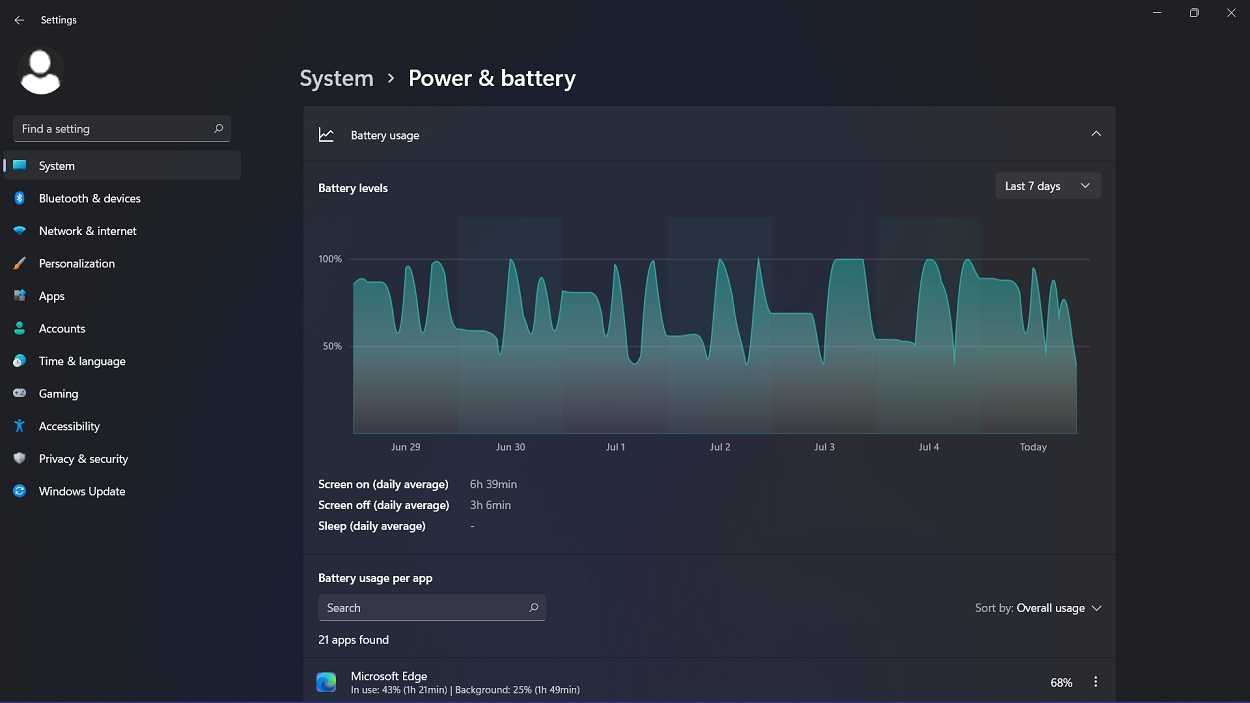Screen dimensions: 1250x703
Task: Open the Personalization brush icon
Action: (x=20, y=263)
